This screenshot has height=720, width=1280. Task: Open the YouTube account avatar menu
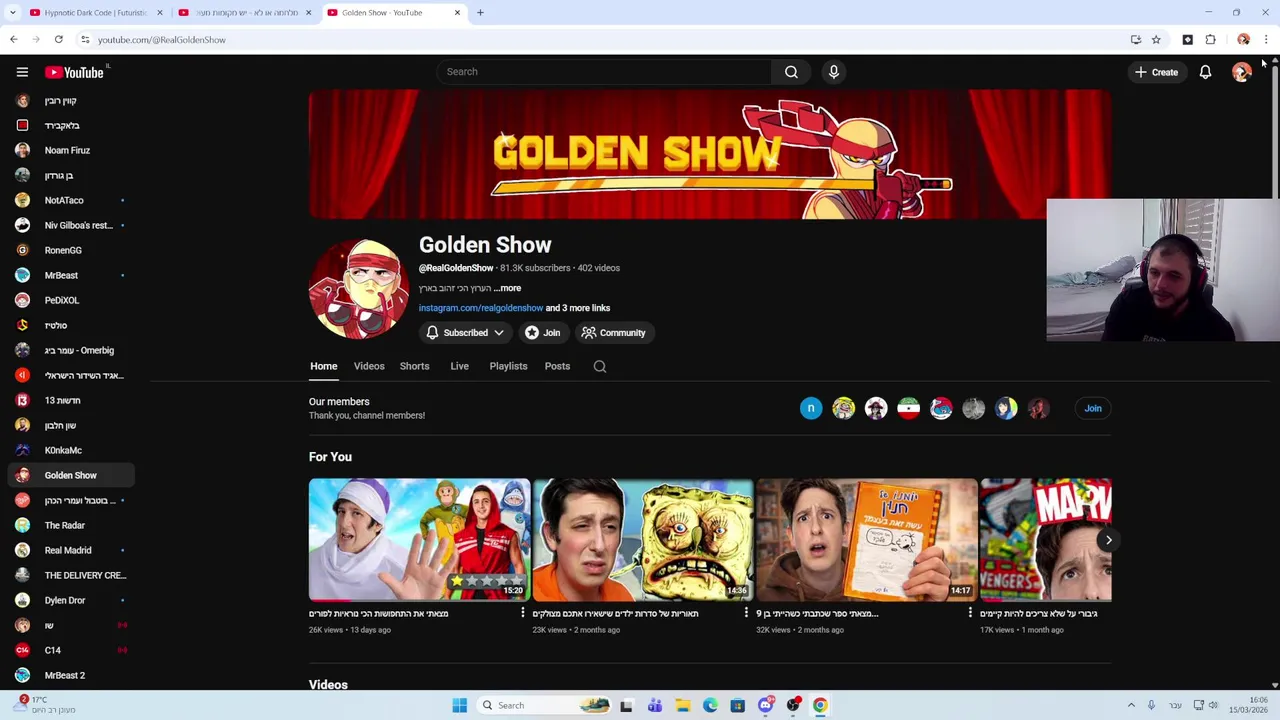point(1242,72)
